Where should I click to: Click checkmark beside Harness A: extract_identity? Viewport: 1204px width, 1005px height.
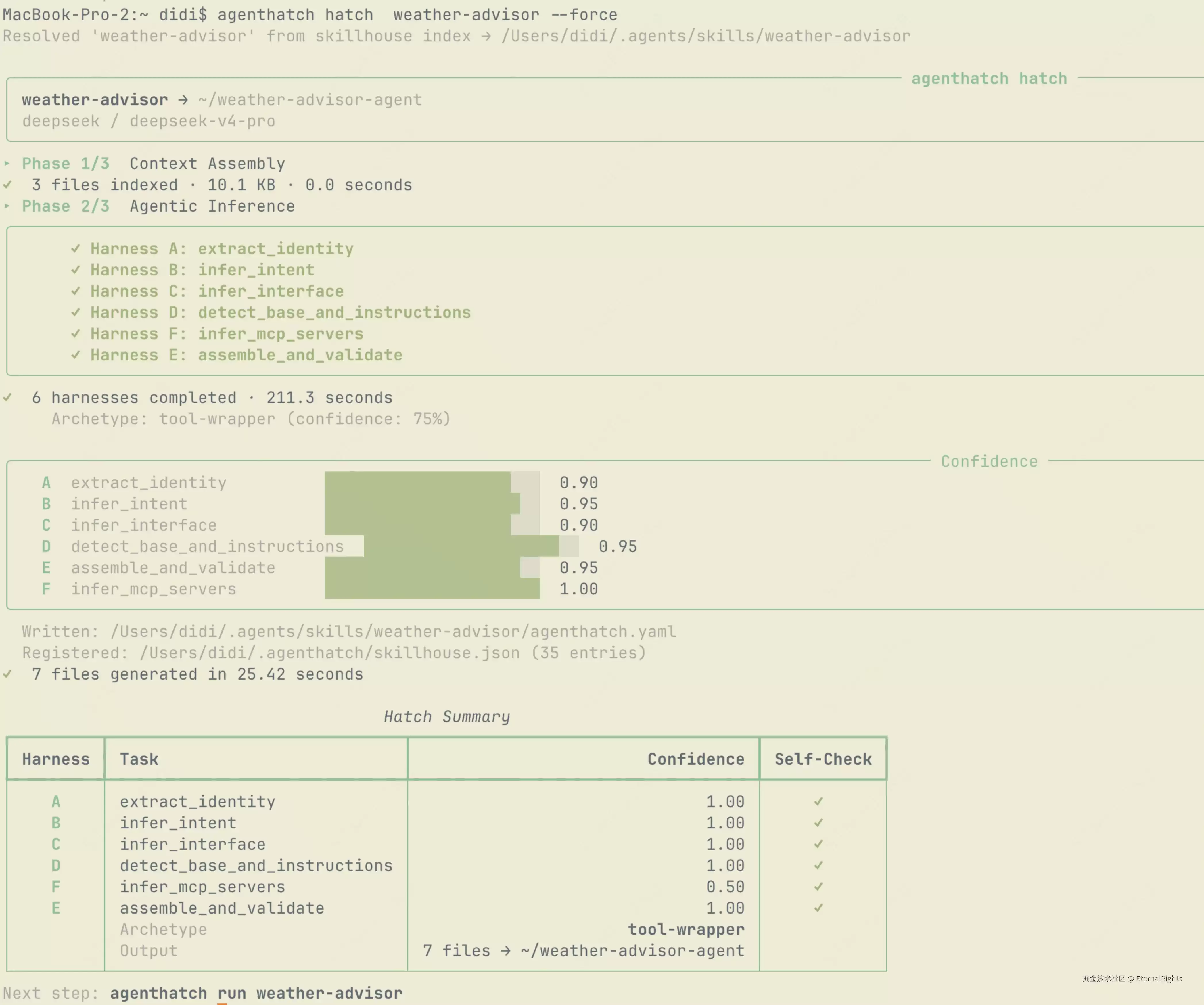click(x=76, y=248)
